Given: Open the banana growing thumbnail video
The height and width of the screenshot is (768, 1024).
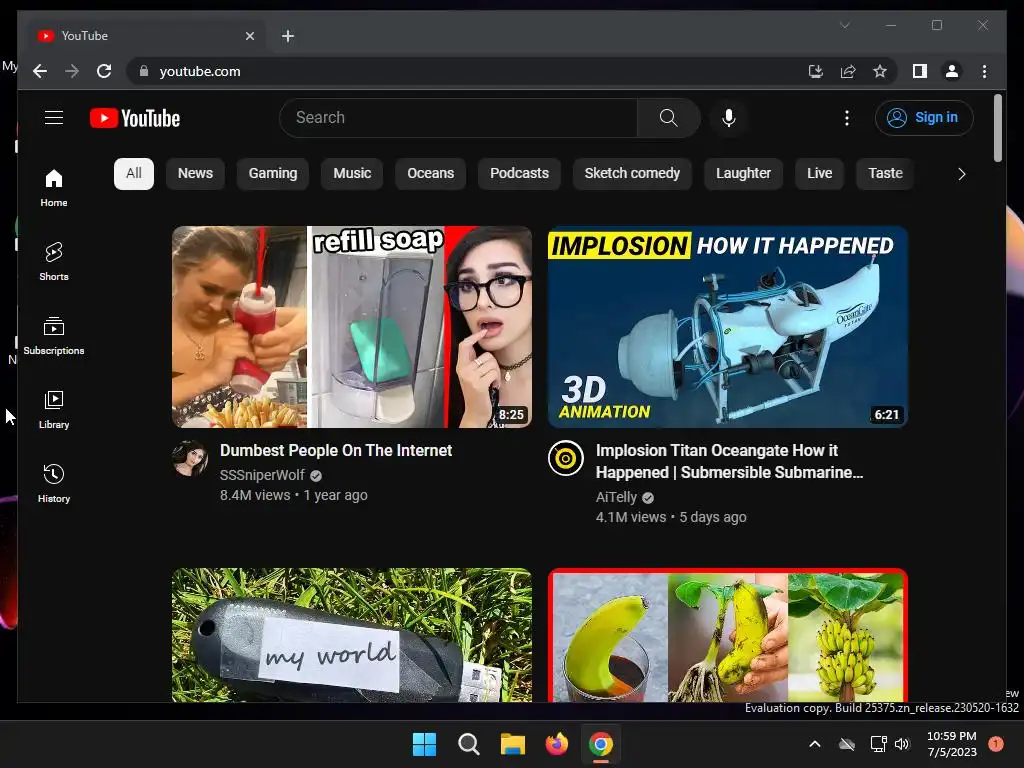Looking at the screenshot, I should (728, 635).
